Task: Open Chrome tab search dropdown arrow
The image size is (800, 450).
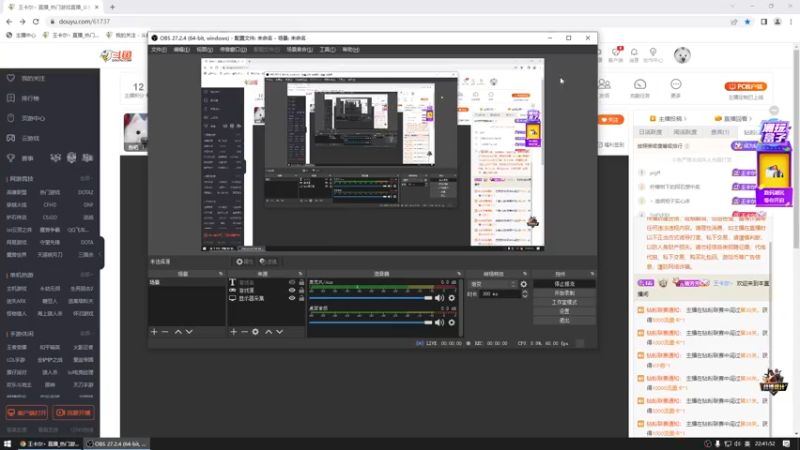Action: coord(733,7)
